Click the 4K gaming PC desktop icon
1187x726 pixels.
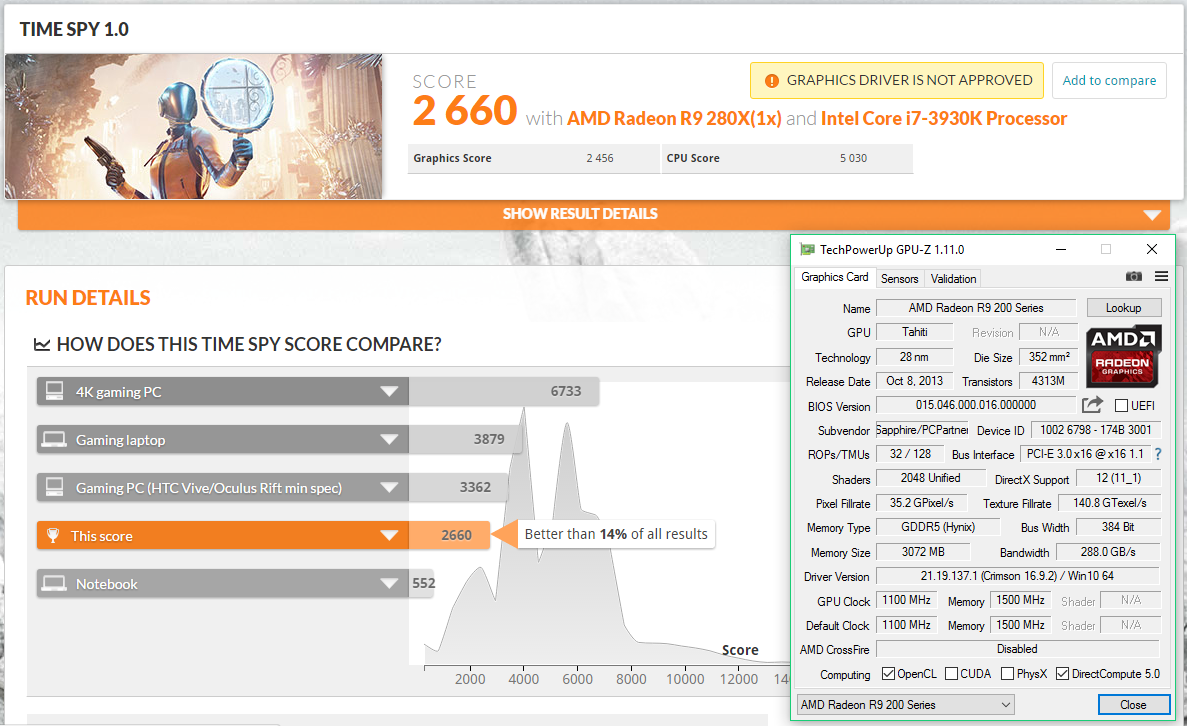(x=54, y=392)
